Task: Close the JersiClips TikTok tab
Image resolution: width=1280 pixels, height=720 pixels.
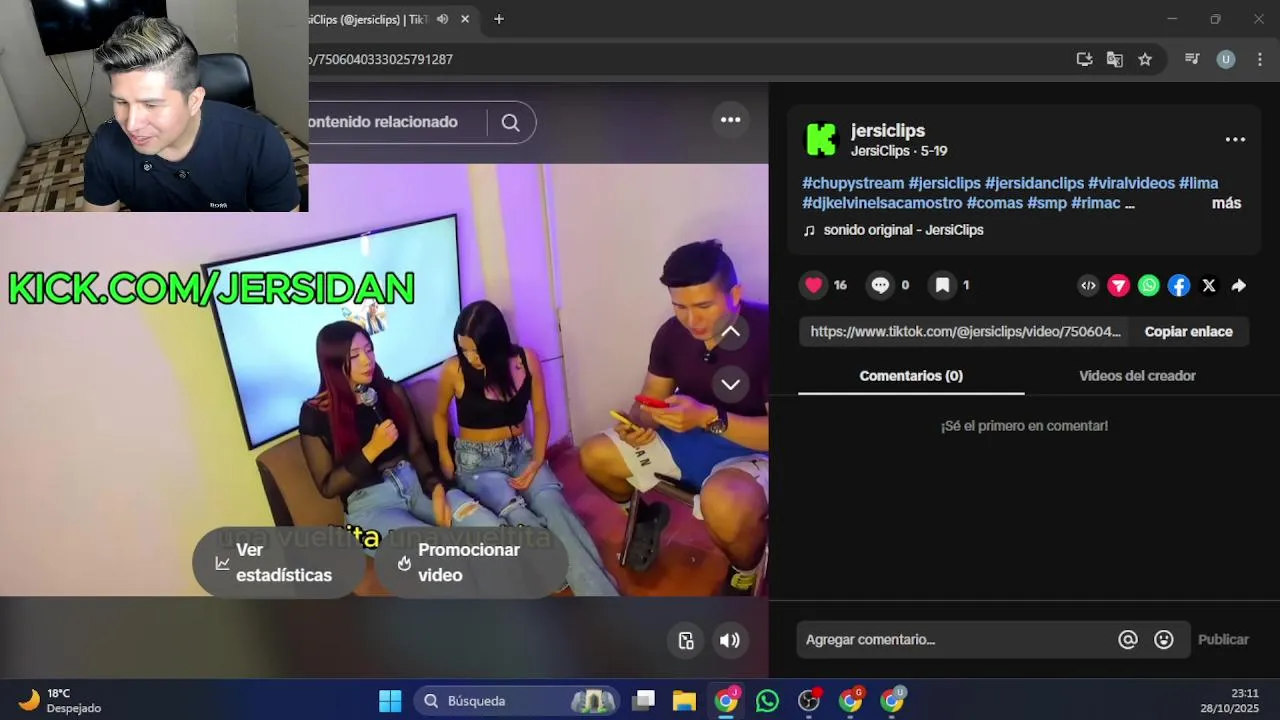Action: (x=465, y=19)
